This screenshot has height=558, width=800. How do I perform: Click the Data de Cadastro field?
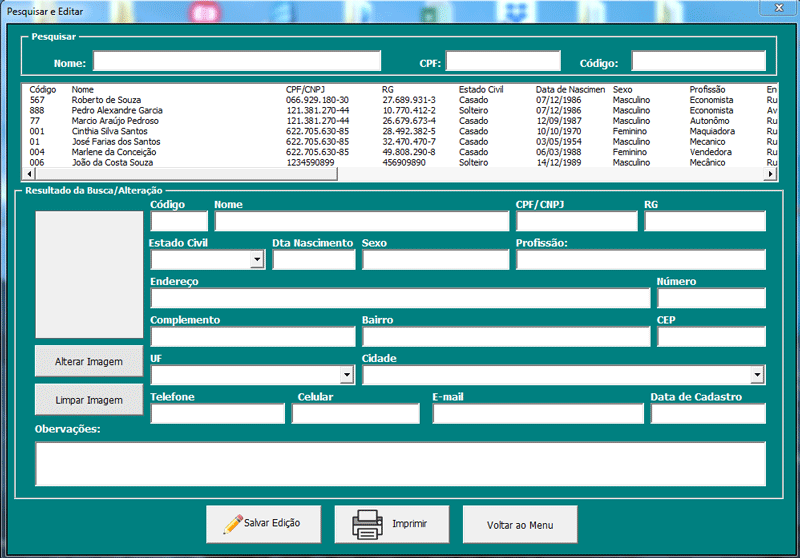pyautogui.click(x=708, y=414)
